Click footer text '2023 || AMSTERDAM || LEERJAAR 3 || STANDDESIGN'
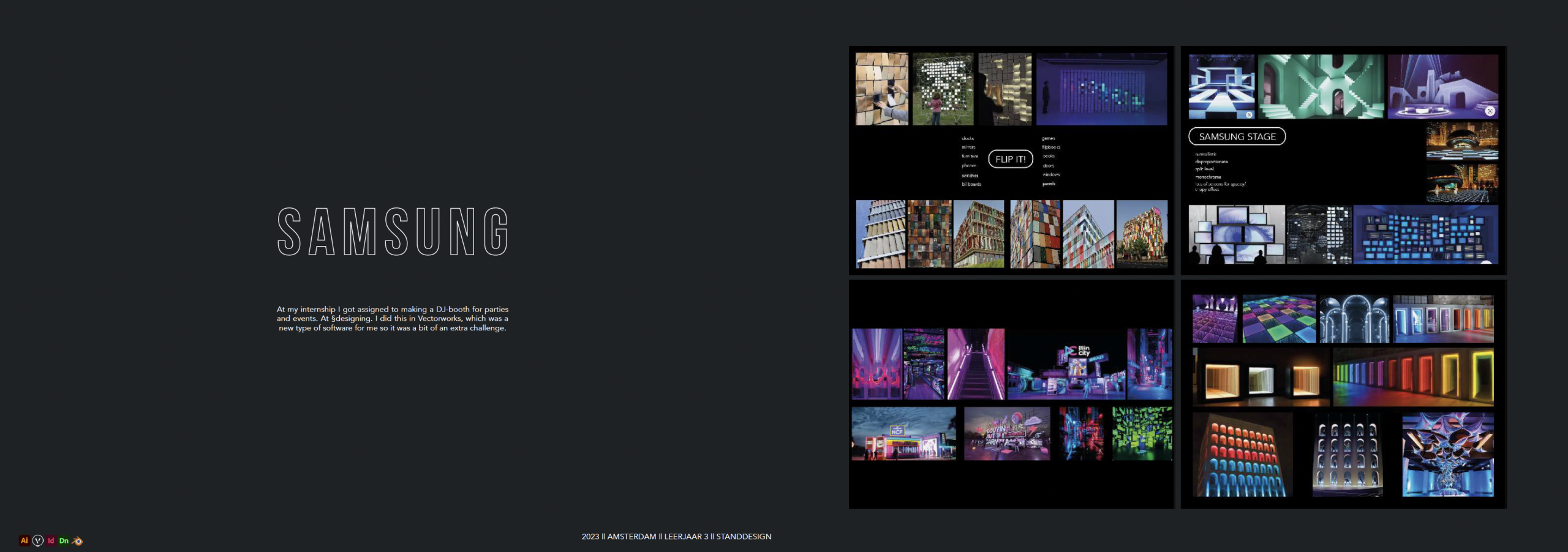The image size is (1568, 552). tap(676, 537)
